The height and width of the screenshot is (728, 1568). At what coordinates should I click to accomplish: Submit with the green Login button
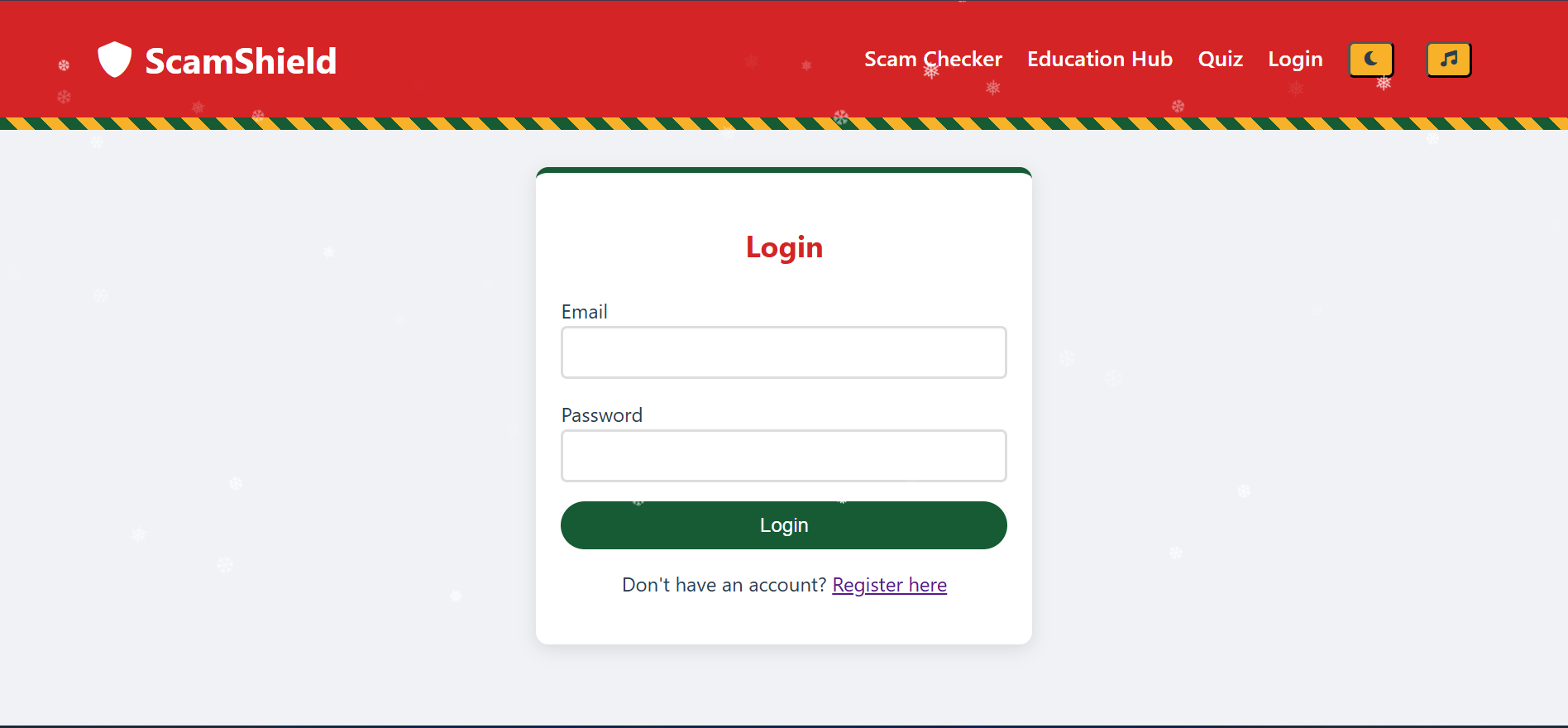[784, 525]
